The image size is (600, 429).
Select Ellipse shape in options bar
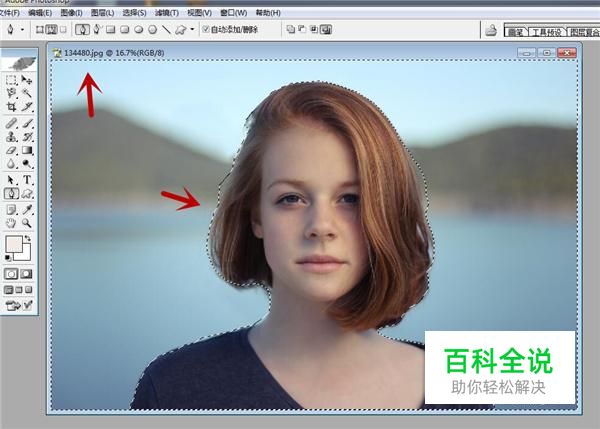click(139, 29)
